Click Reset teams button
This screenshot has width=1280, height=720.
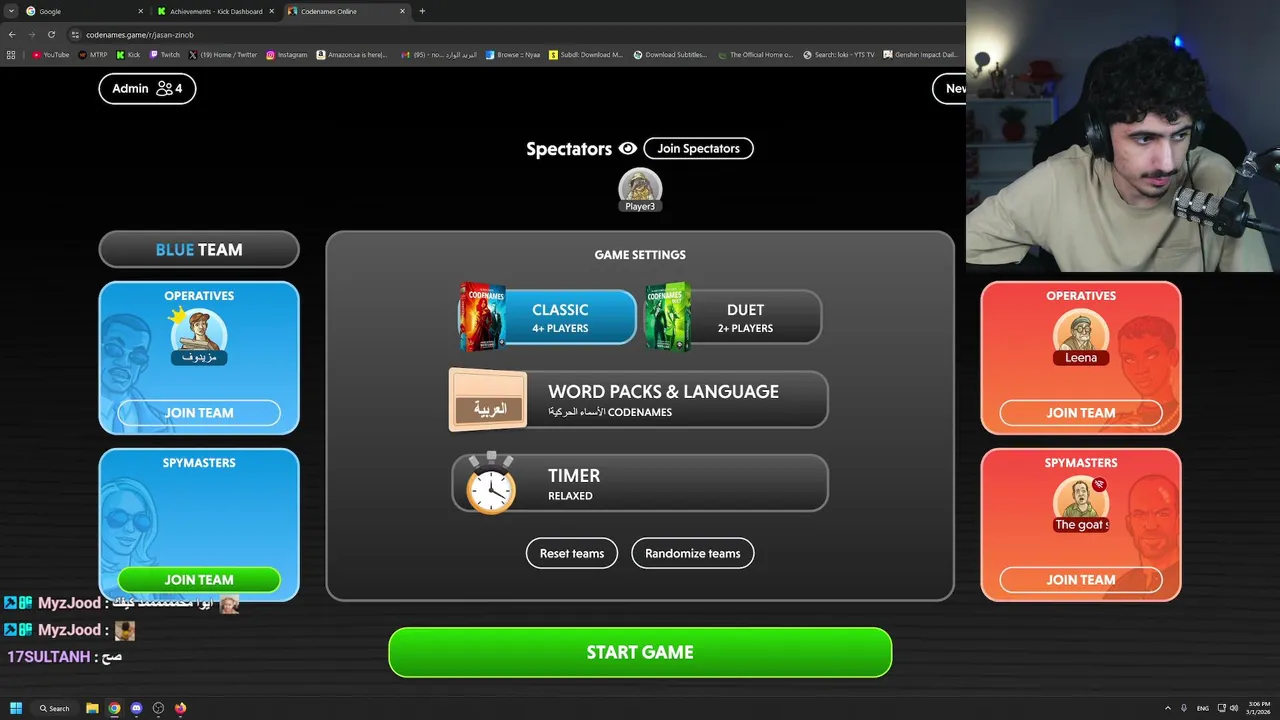(572, 553)
